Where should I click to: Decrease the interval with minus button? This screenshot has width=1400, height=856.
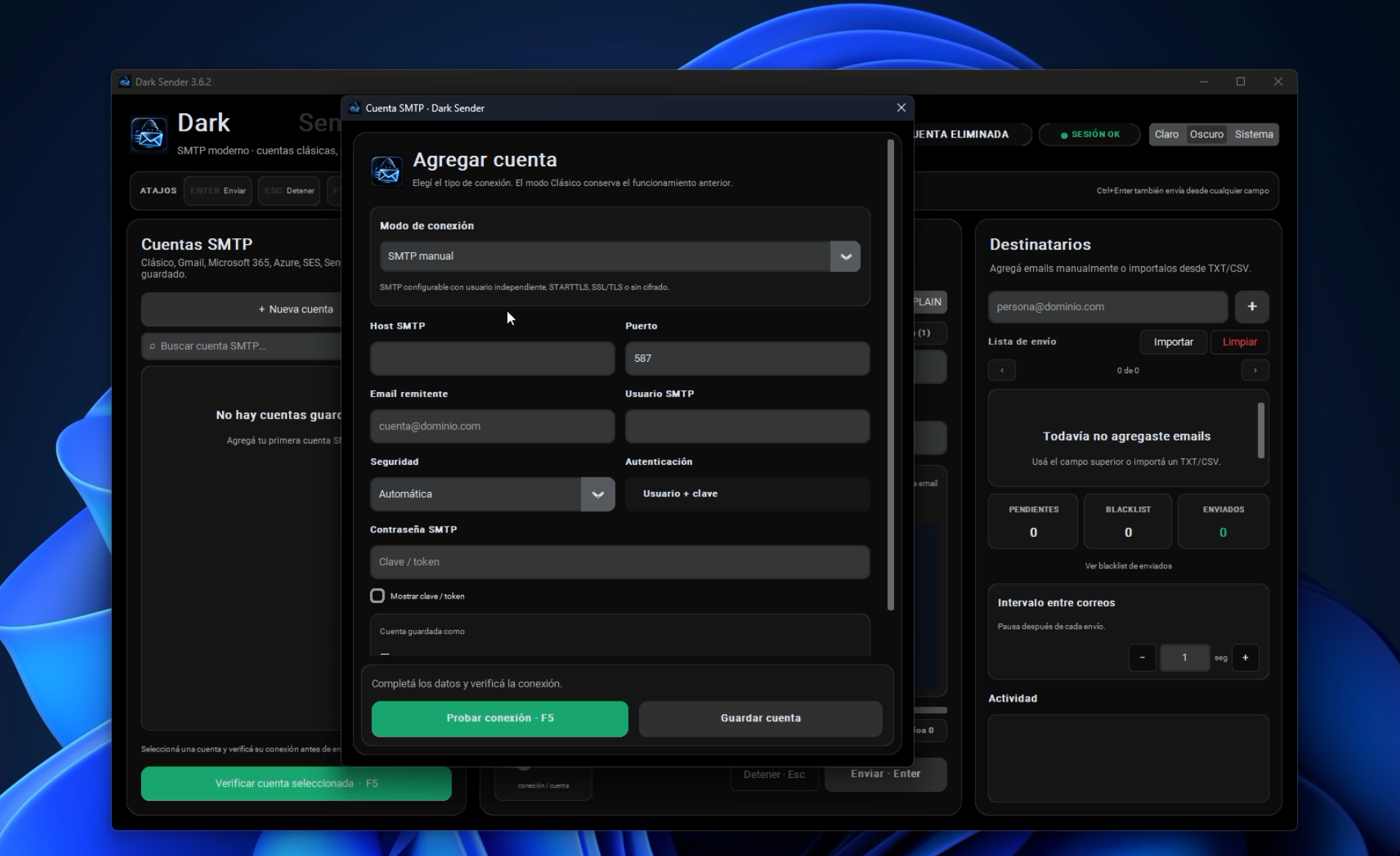point(1142,657)
